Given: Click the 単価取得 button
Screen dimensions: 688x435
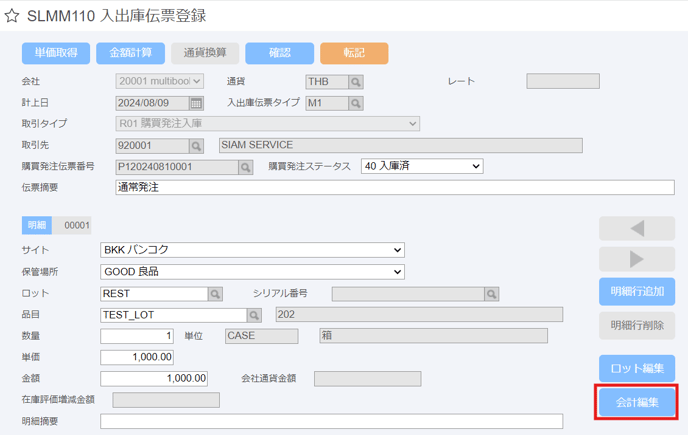Looking at the screenshot, I should pyautogui.click(x=56, y=53).
